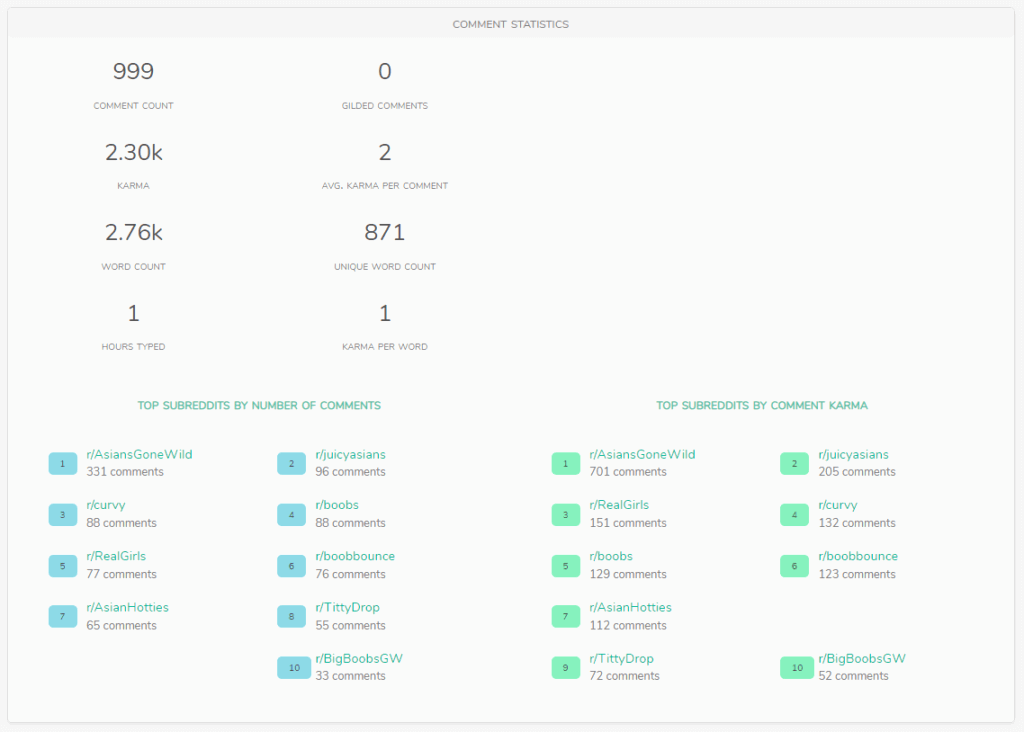
Task: Click the 2.30k karma value
Action: [x=133, y=152]
